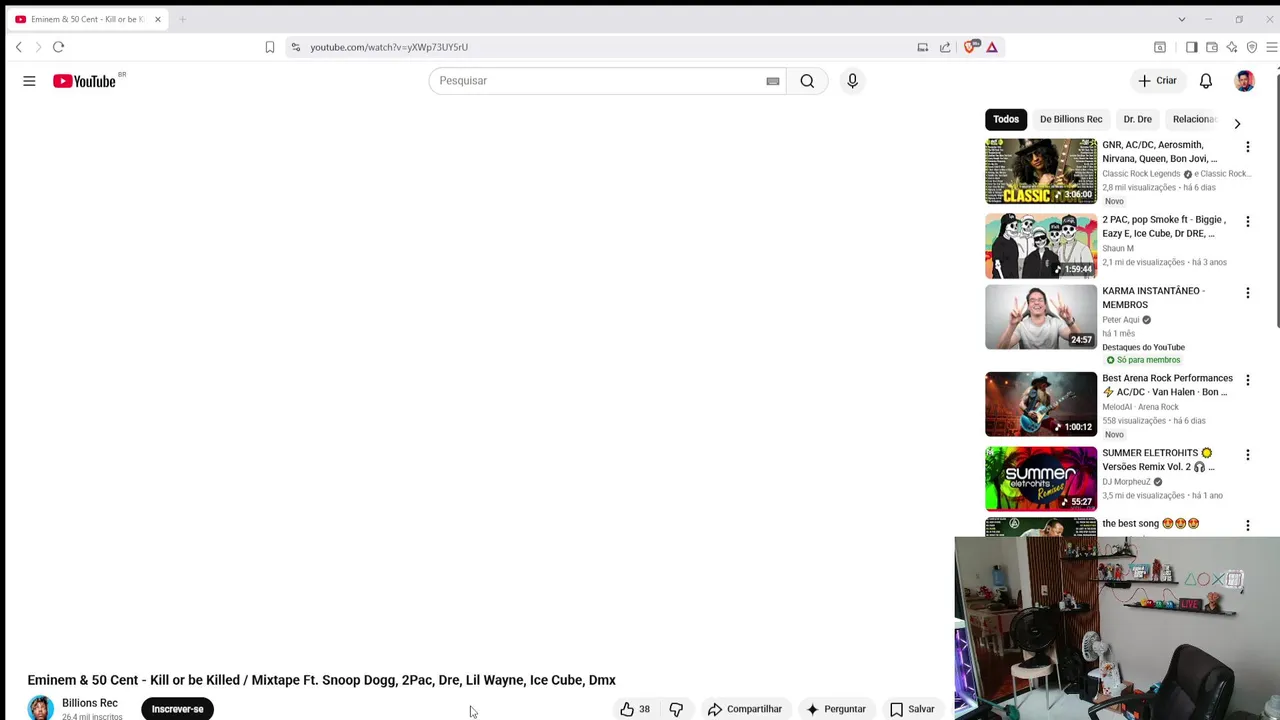Select the De Billions Rec chip
The width and height of the screenshot is (1280, 720).
click(1070, 119)
